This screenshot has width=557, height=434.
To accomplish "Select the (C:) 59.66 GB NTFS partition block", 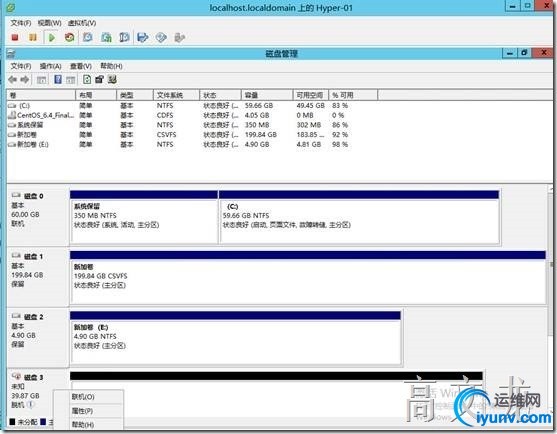I will coord(359,217).
